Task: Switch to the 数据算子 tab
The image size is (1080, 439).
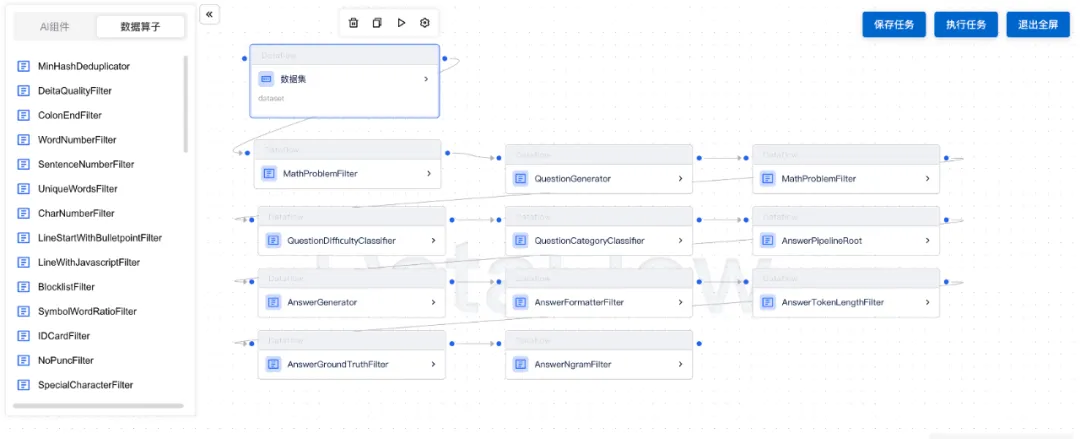Action: click(141, 27)
